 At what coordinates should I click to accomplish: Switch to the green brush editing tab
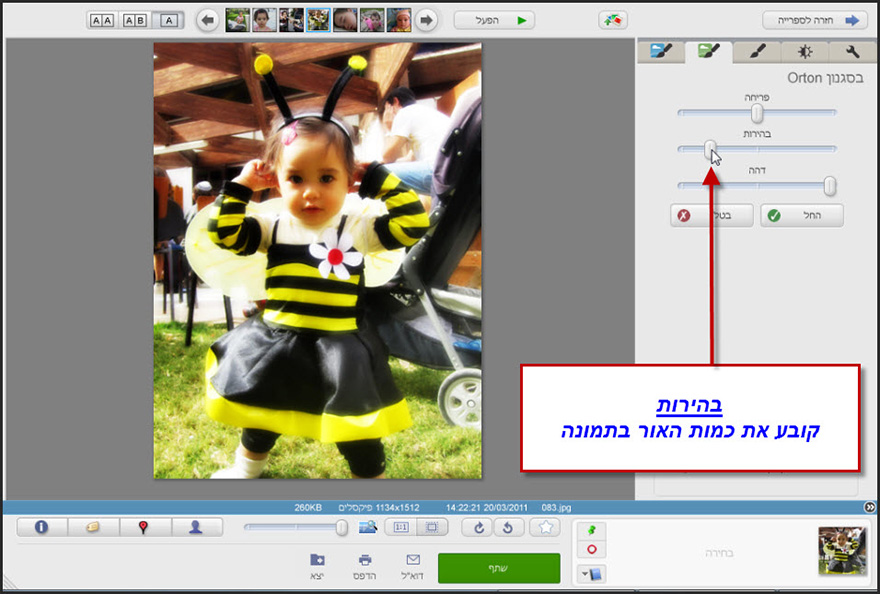click(x=709, y=50)
